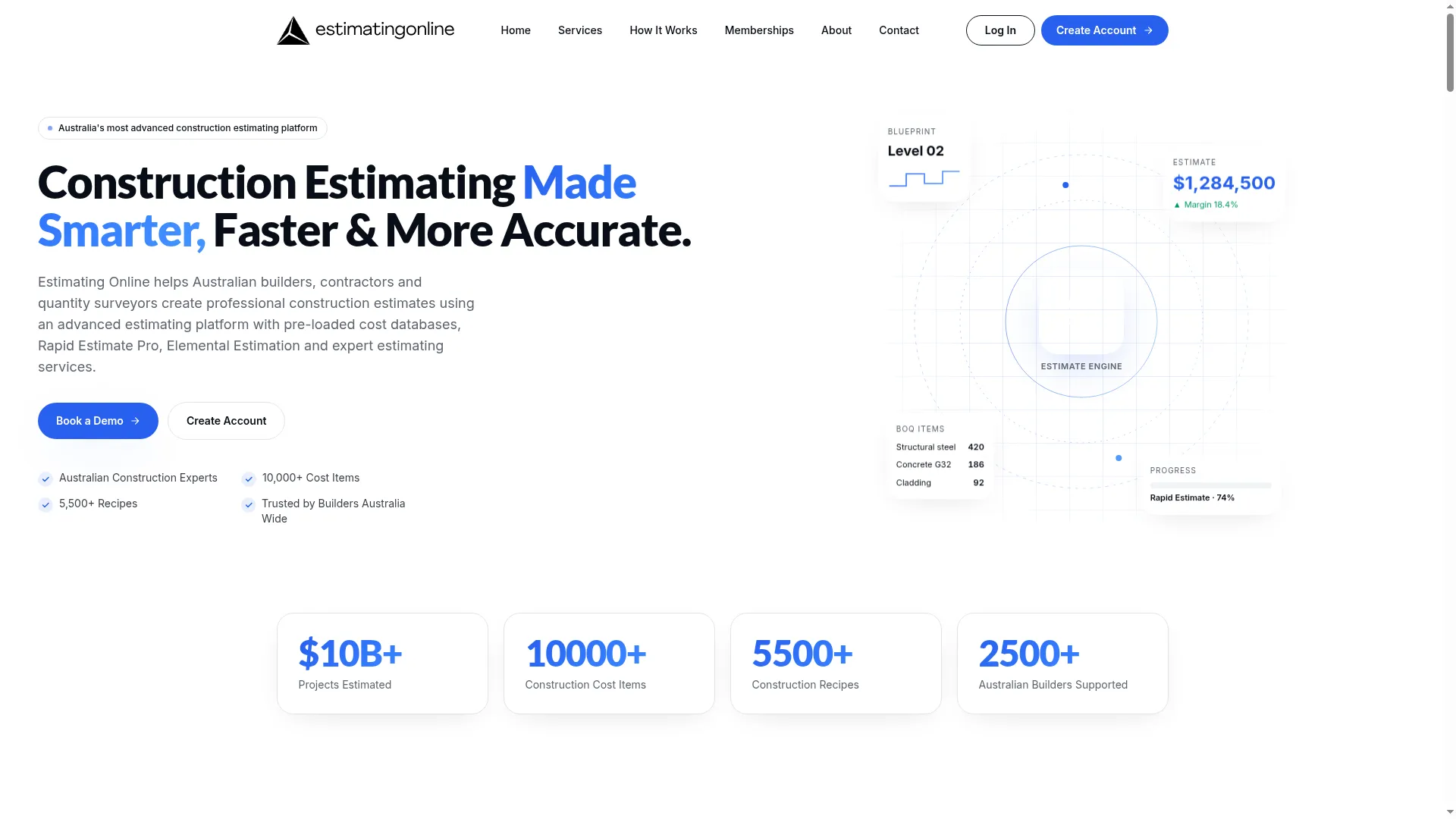Click the blueprint line graph icon
1456x819 pixels.
(x=924, y=178)
